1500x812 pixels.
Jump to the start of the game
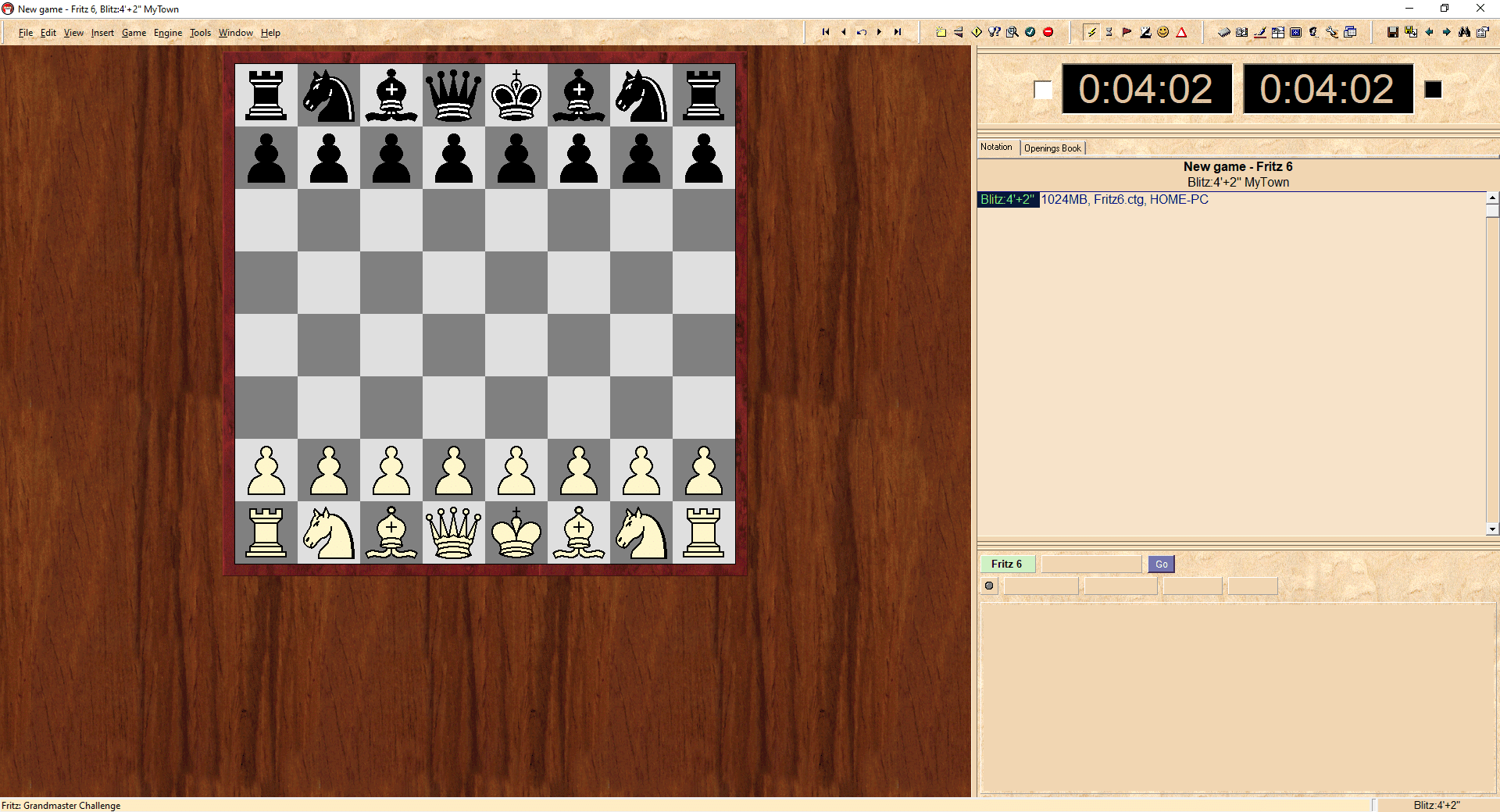pos(826,32)
